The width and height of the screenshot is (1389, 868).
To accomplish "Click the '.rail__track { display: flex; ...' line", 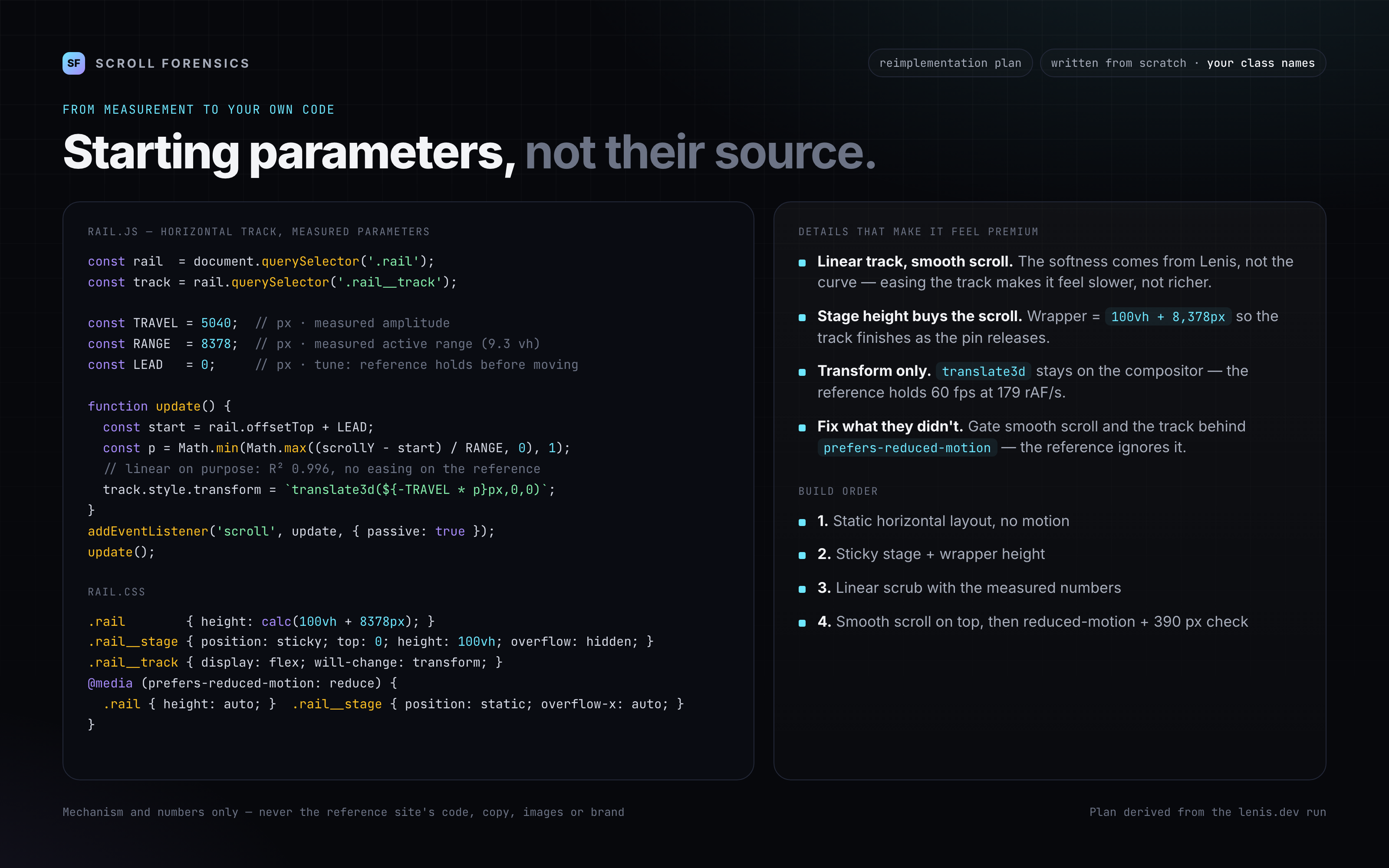I will (x=295, y=662).
